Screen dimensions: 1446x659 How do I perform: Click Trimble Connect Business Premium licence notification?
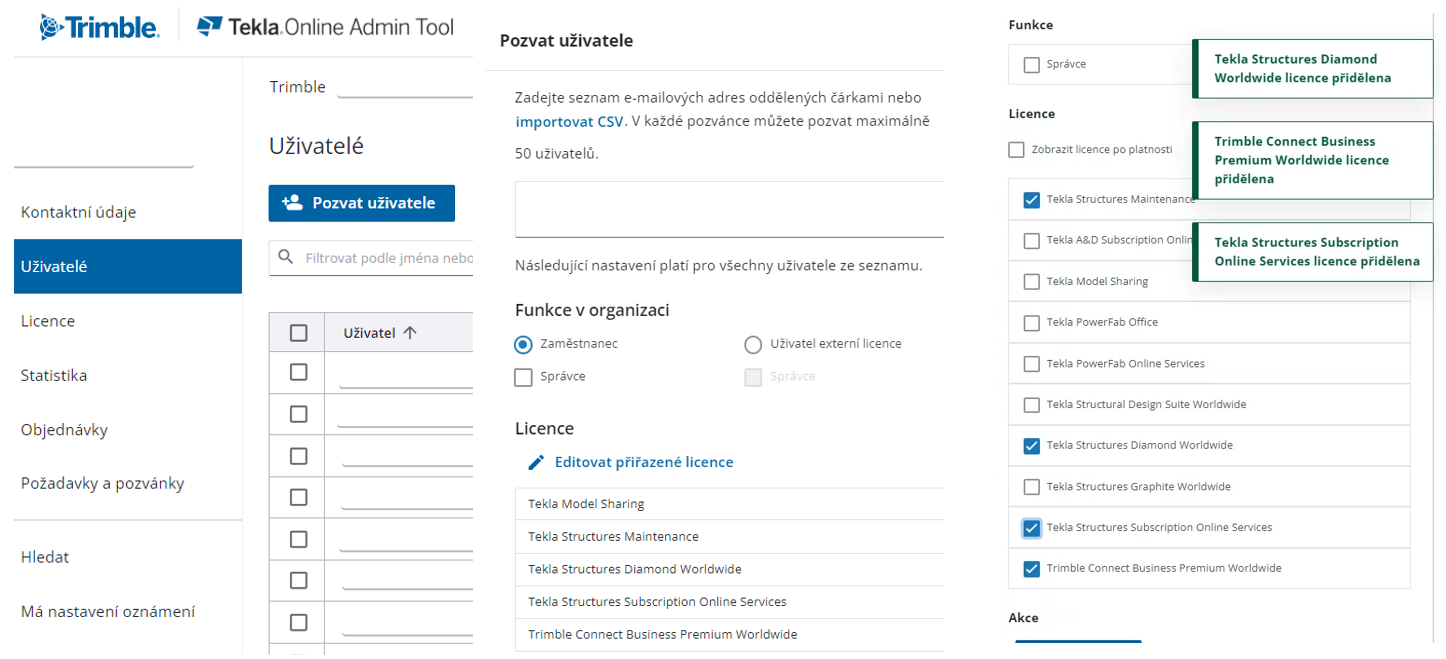[x=1313, y=160]
